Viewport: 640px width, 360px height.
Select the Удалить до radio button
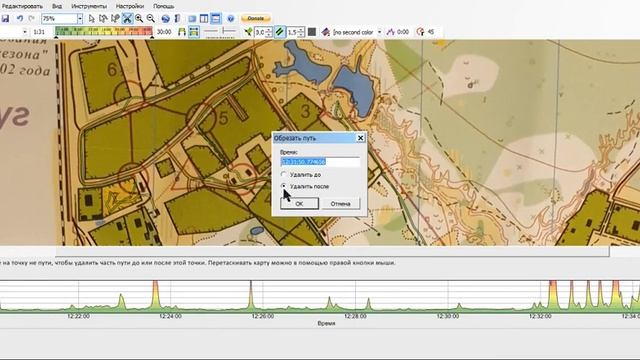coord(284,174)
